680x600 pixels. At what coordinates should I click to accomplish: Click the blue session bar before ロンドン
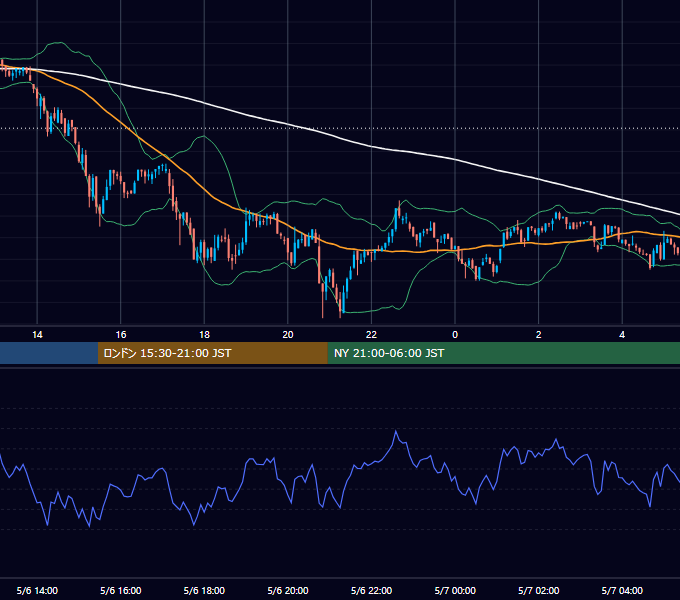pos(49,353)
